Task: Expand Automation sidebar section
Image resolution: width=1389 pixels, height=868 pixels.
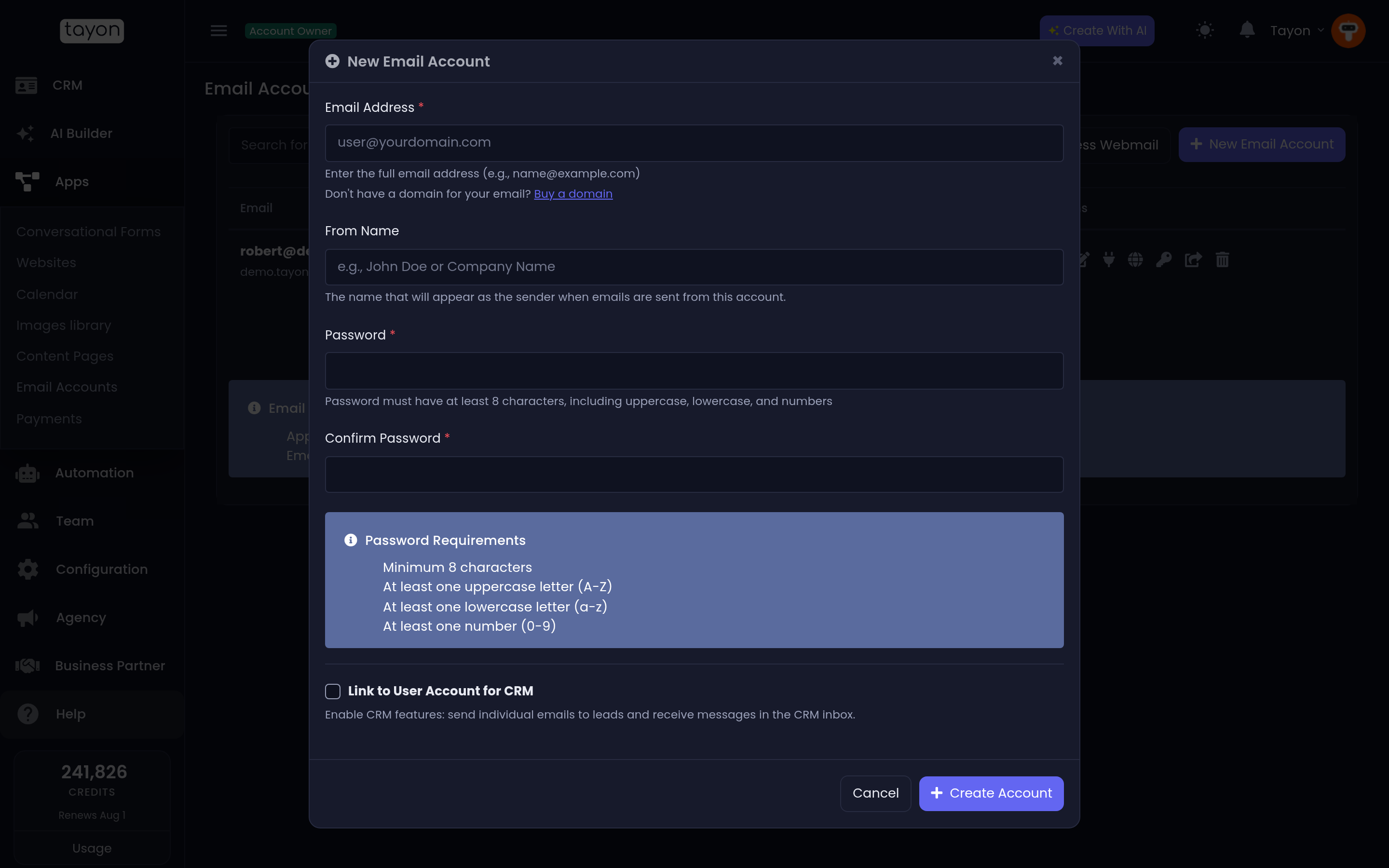Action: click(x=94, y=473)
